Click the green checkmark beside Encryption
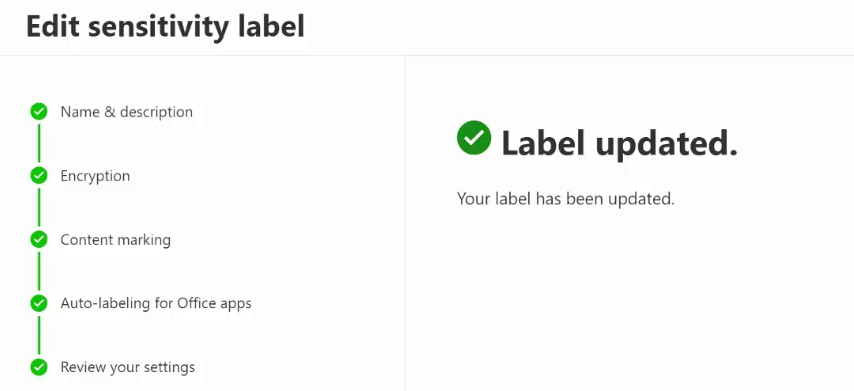The height and width of the screenshot is (391, 854). [x=39, y=175]
